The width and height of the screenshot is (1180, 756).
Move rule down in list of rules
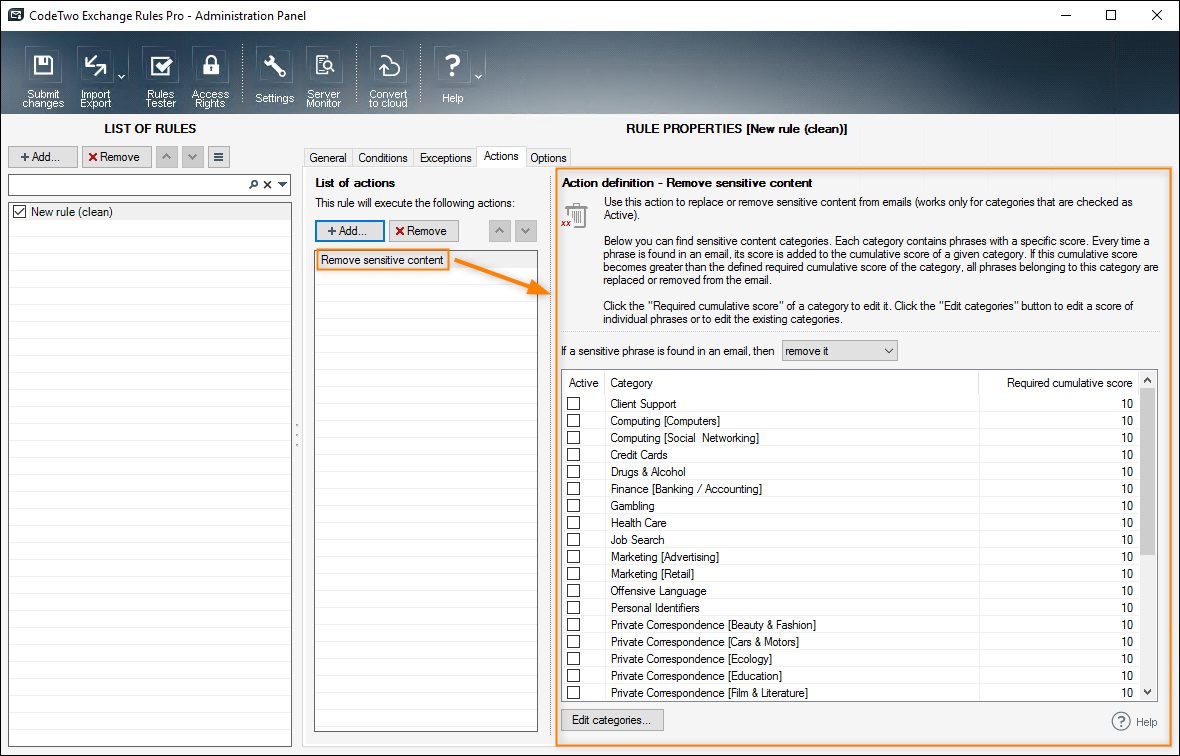(x=193, y=156)
